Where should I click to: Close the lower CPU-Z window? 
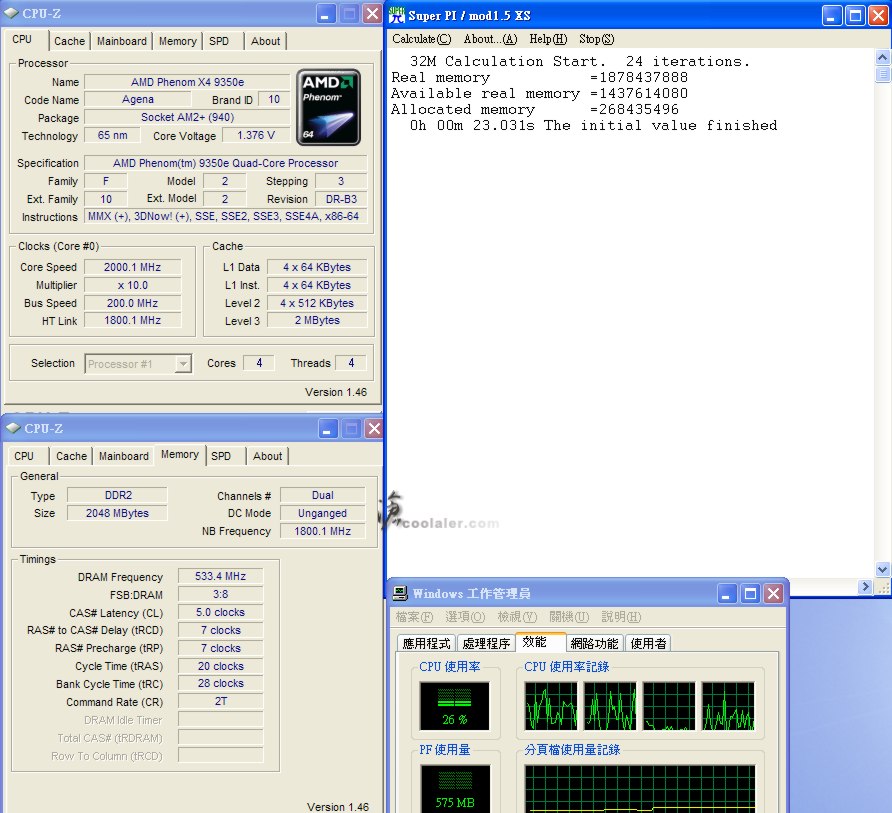click(374, 428)
